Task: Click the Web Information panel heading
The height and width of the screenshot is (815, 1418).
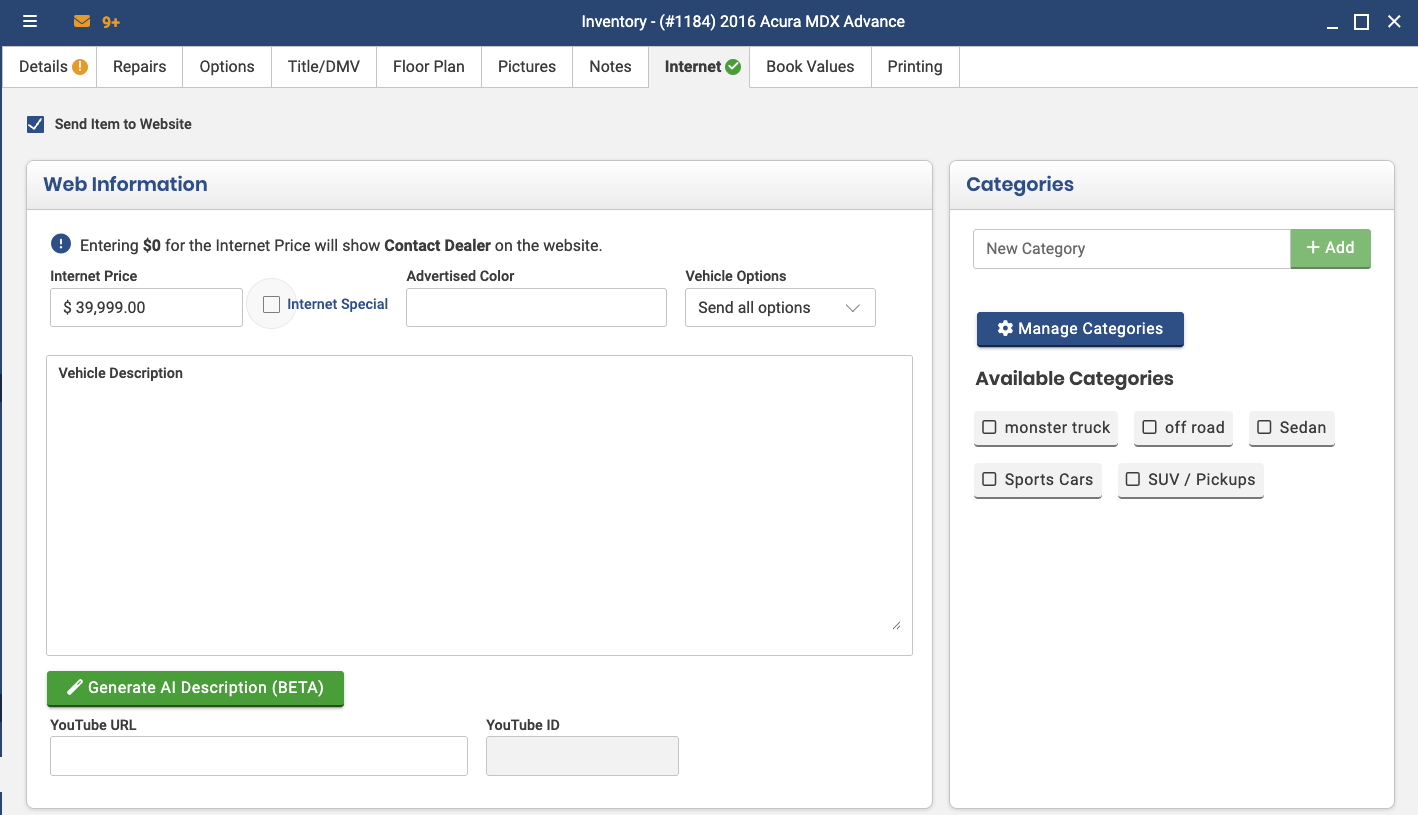Action: coord(125,184)
